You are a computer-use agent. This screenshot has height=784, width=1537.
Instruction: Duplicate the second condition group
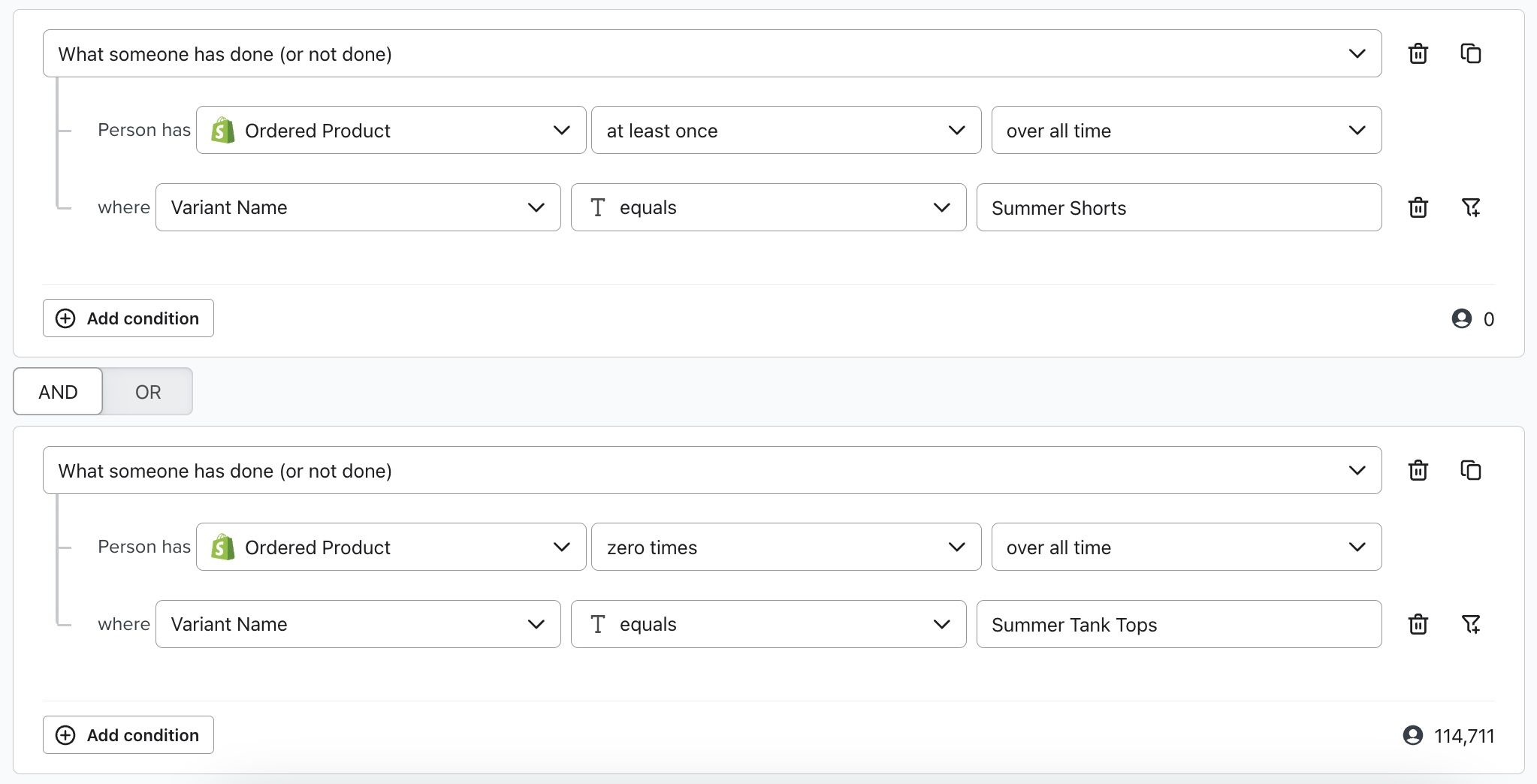pyautogui.click(x=1470, y=471)
